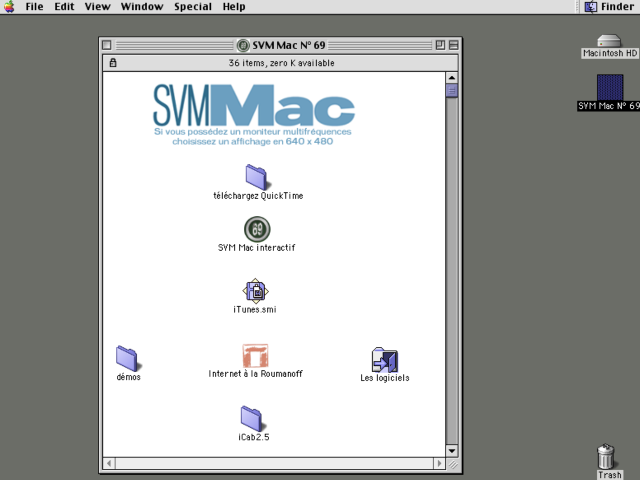The image size is (640, 480).
Task: Click the "SVM Mac N° 69" window title text
Action: [289, 45]
